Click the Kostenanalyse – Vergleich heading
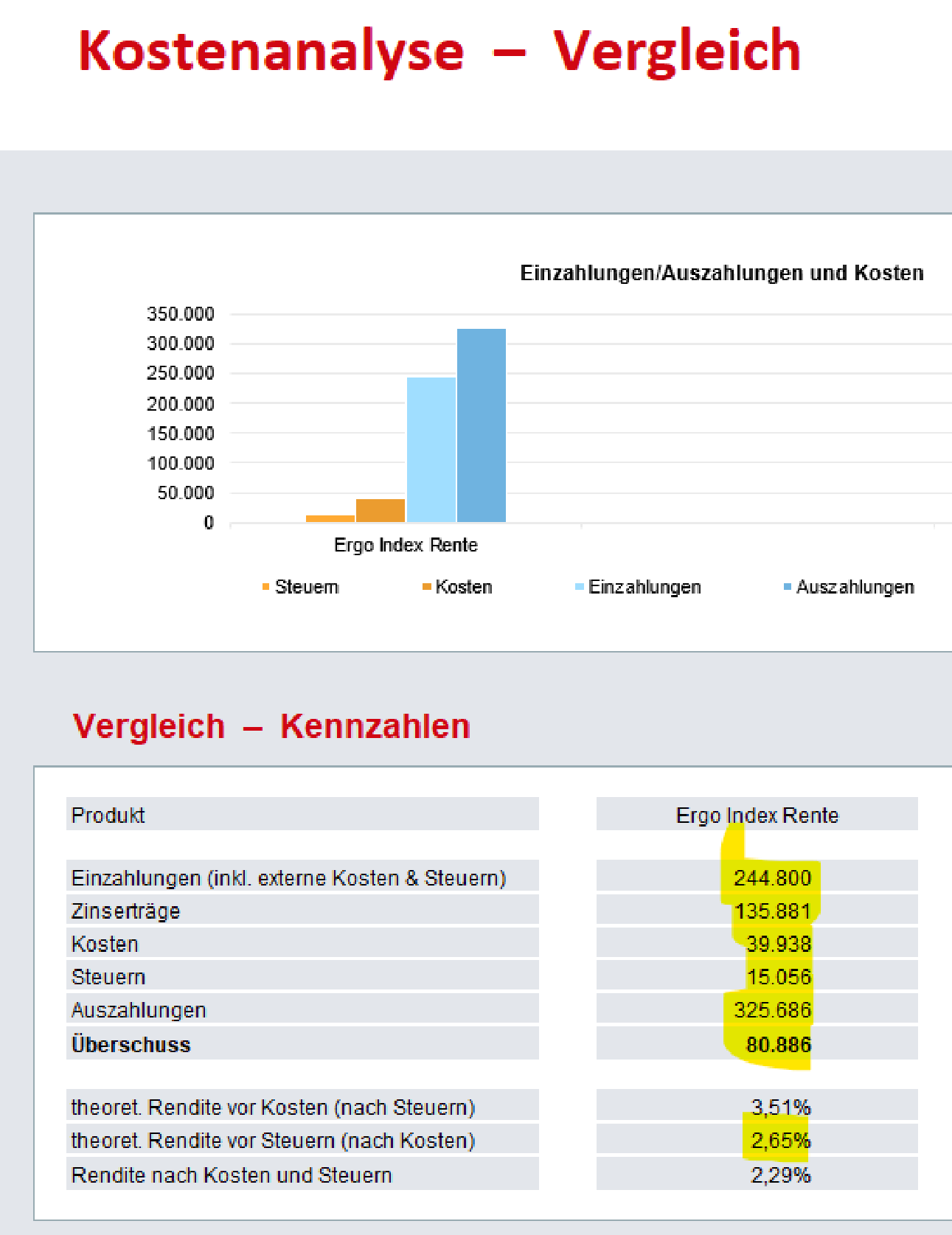The width and height of the screenshot is (952, 1235). click(x=439, y=51)
